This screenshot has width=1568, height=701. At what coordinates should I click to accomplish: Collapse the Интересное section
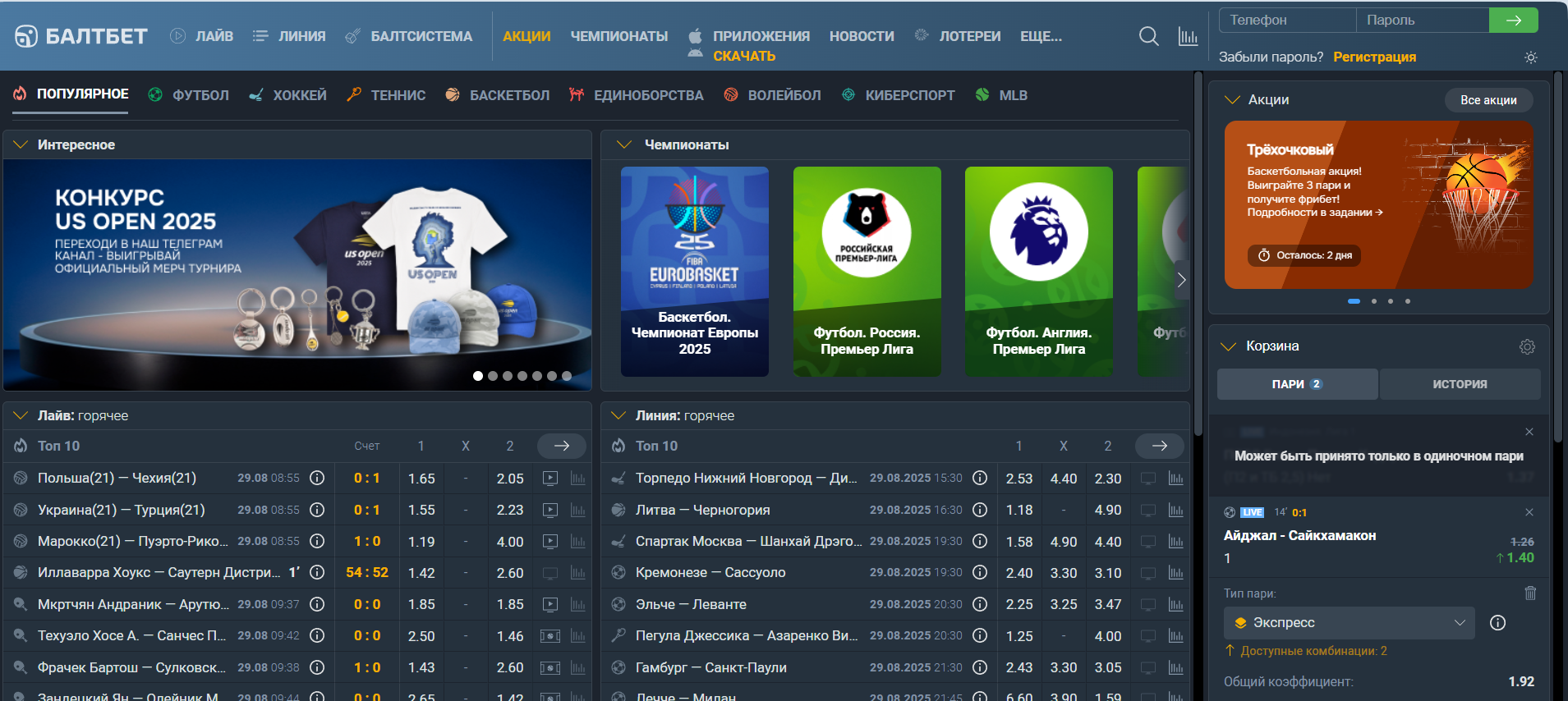[21, 144]
